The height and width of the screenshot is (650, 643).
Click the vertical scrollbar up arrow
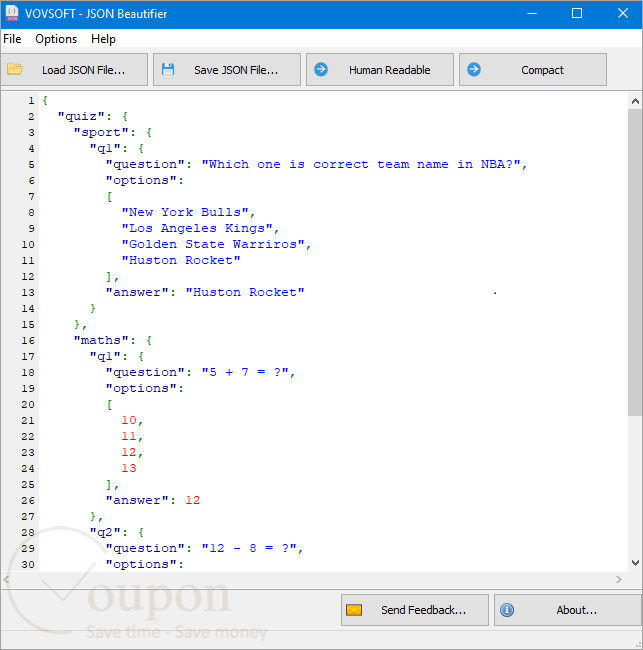(x=635, y=101)
